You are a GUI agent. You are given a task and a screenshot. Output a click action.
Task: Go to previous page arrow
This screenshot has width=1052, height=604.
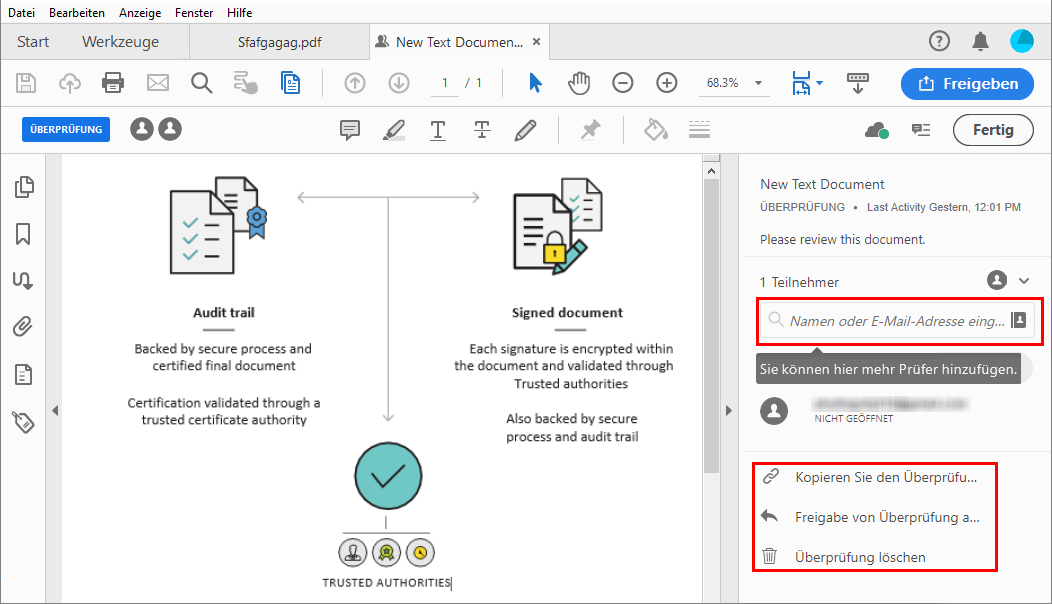point(355,83)
